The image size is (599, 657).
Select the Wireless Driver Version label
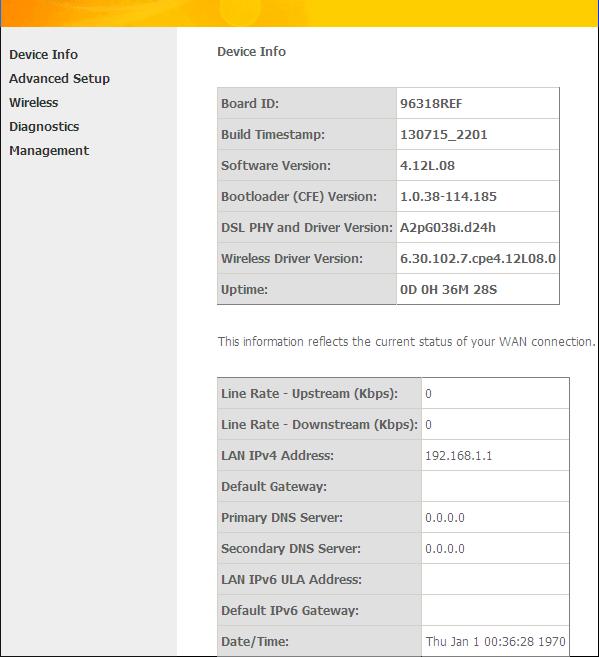[292, 259]
